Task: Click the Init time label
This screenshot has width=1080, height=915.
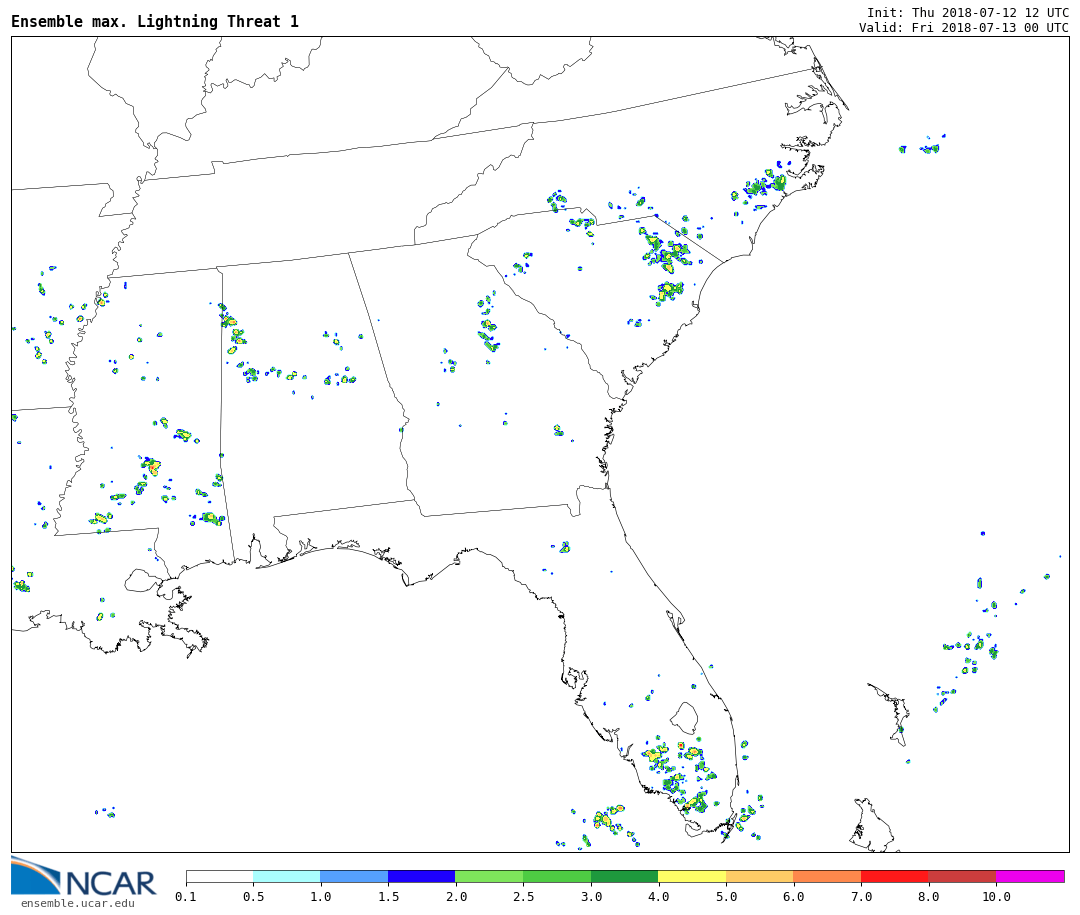Action: click(967, 12)
